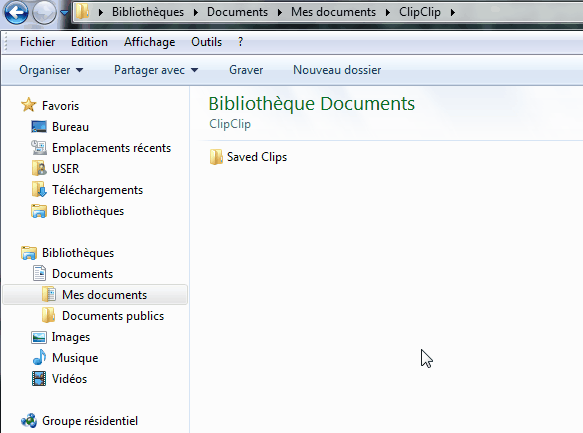Click the Emplacements récents icon
This screenshot has width=583, height=433.
39,148
